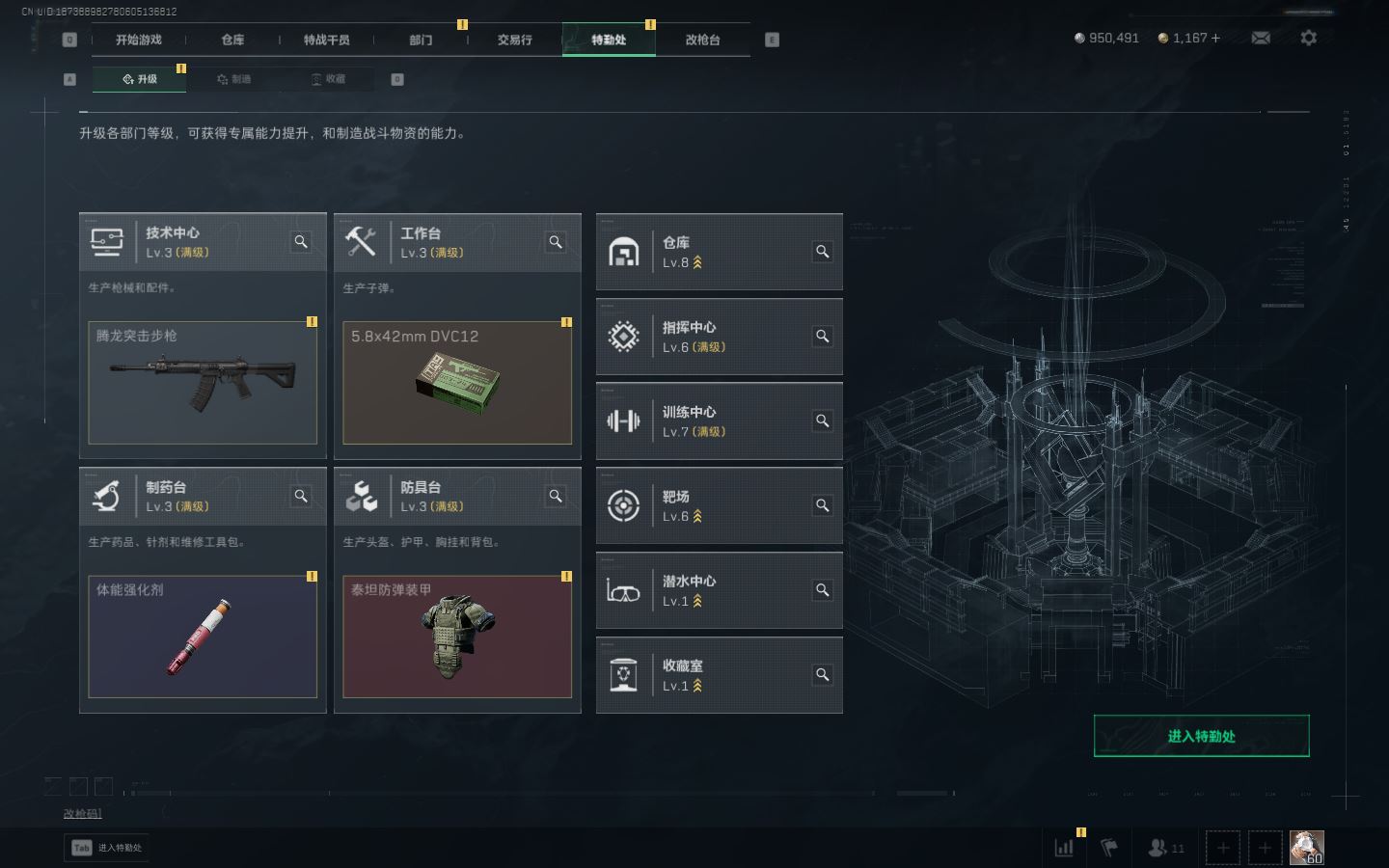Click the magnifier beside 指挥中心
Image resolution: width=1389 pixels, height=868 pixels.
coord(823,337)
